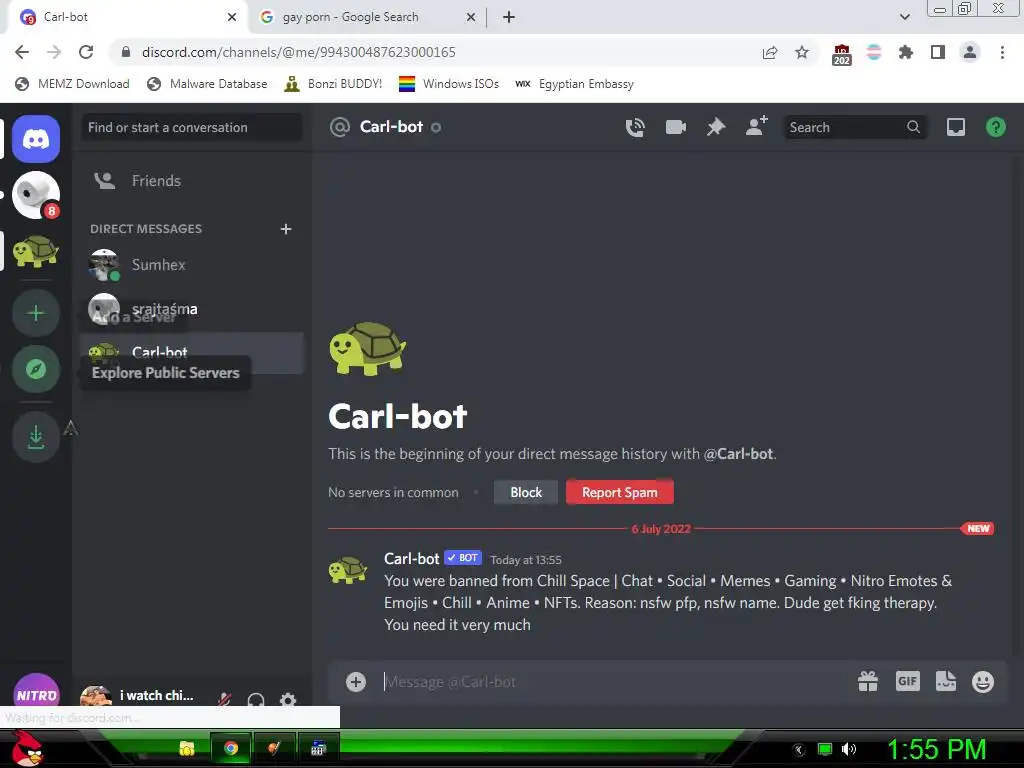Click the Message @Carl-bot input field
1024x768 pixels.
(x=614, y=682)
